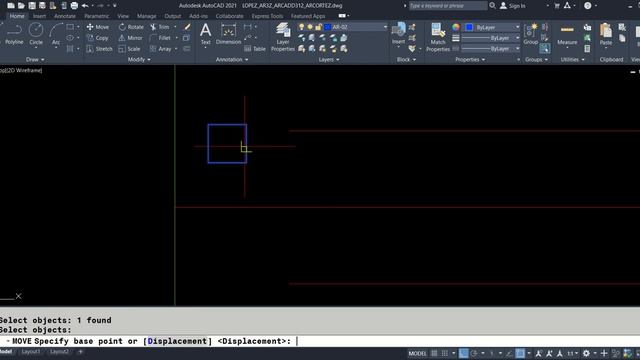This screenshot has height=360, width=640.
Task: Toggle ortho mode in status bar
Action: (463, 353)
